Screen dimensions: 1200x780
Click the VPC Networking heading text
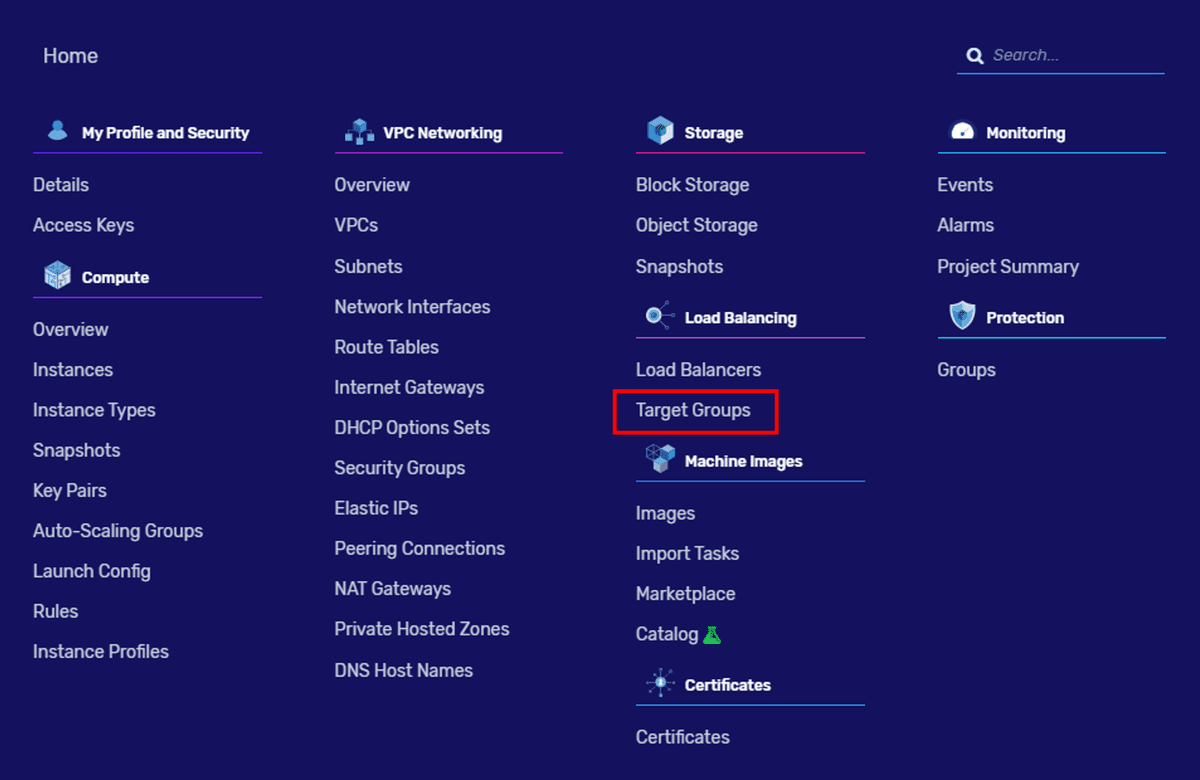click(x=443, y=133)
